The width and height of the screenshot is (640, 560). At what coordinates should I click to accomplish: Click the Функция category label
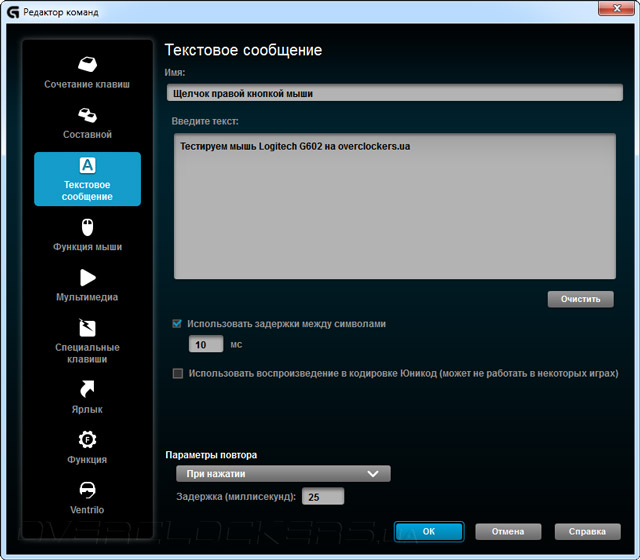pos(87,460)
